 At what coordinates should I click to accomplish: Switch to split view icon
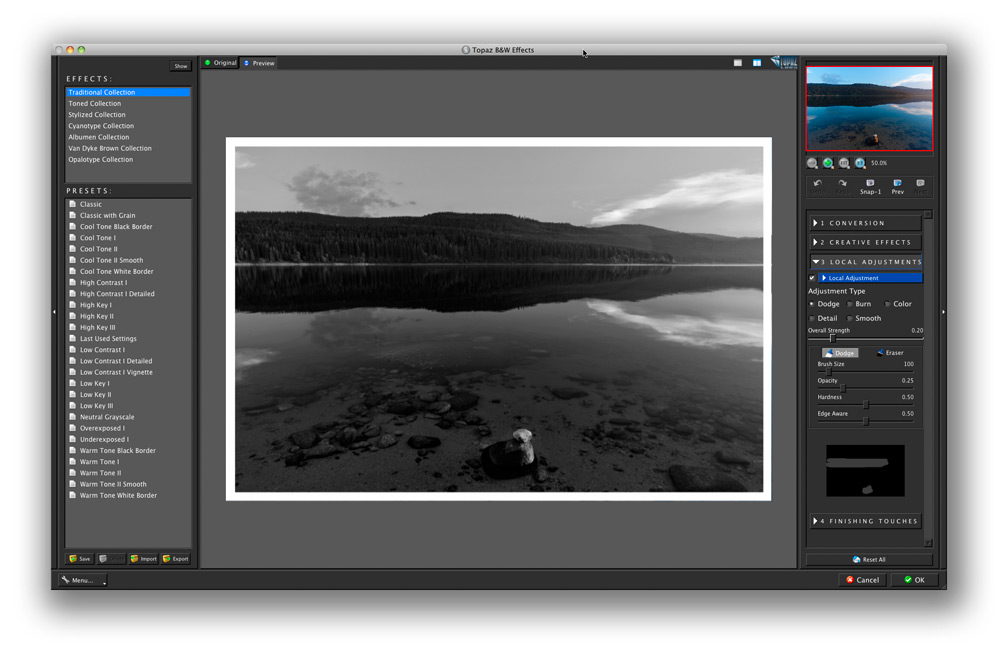point(757,63)
